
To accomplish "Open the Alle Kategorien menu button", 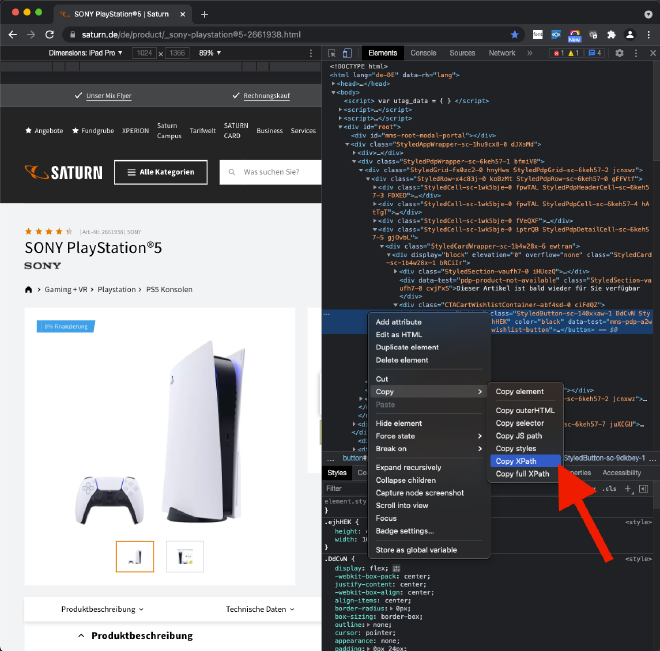I will tap(160, 172).
